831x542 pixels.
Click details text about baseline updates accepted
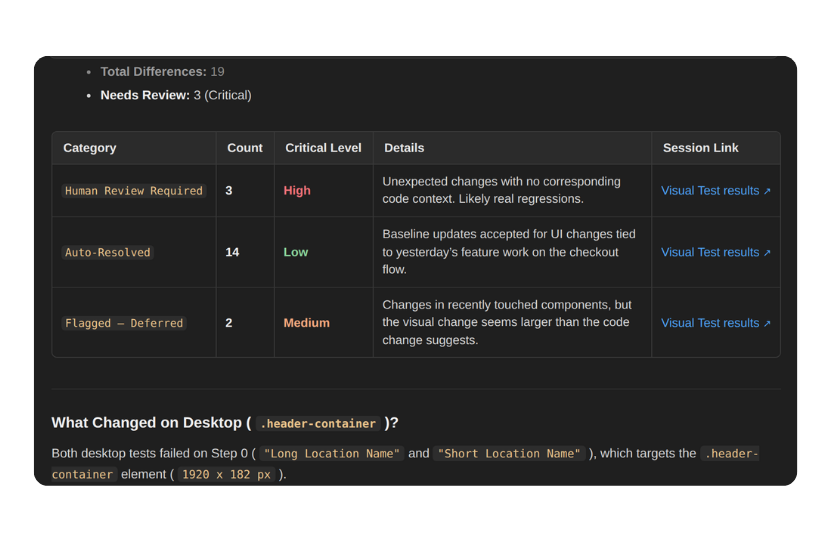pos(509,252)
